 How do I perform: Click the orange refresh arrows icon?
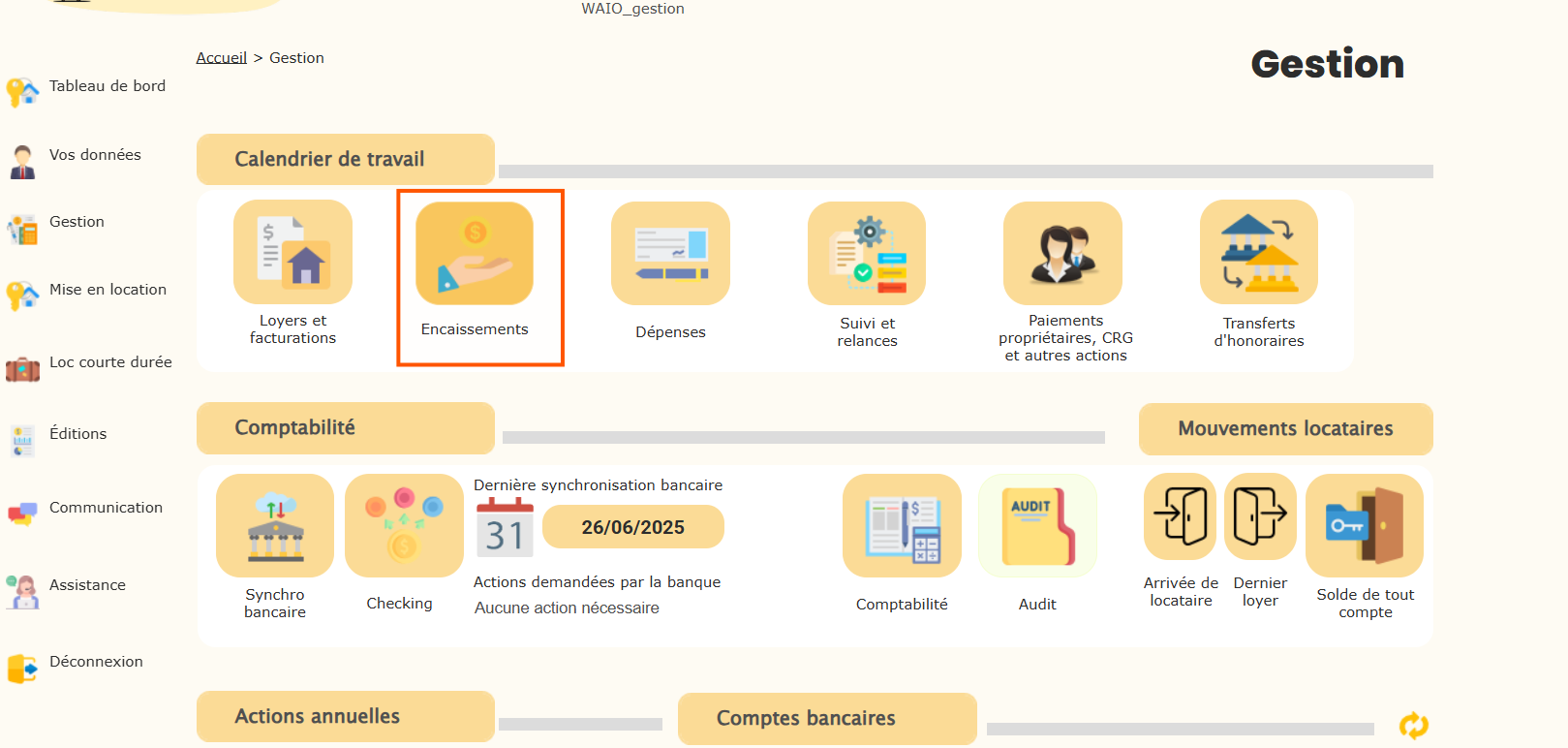(x=1413, y=725)
